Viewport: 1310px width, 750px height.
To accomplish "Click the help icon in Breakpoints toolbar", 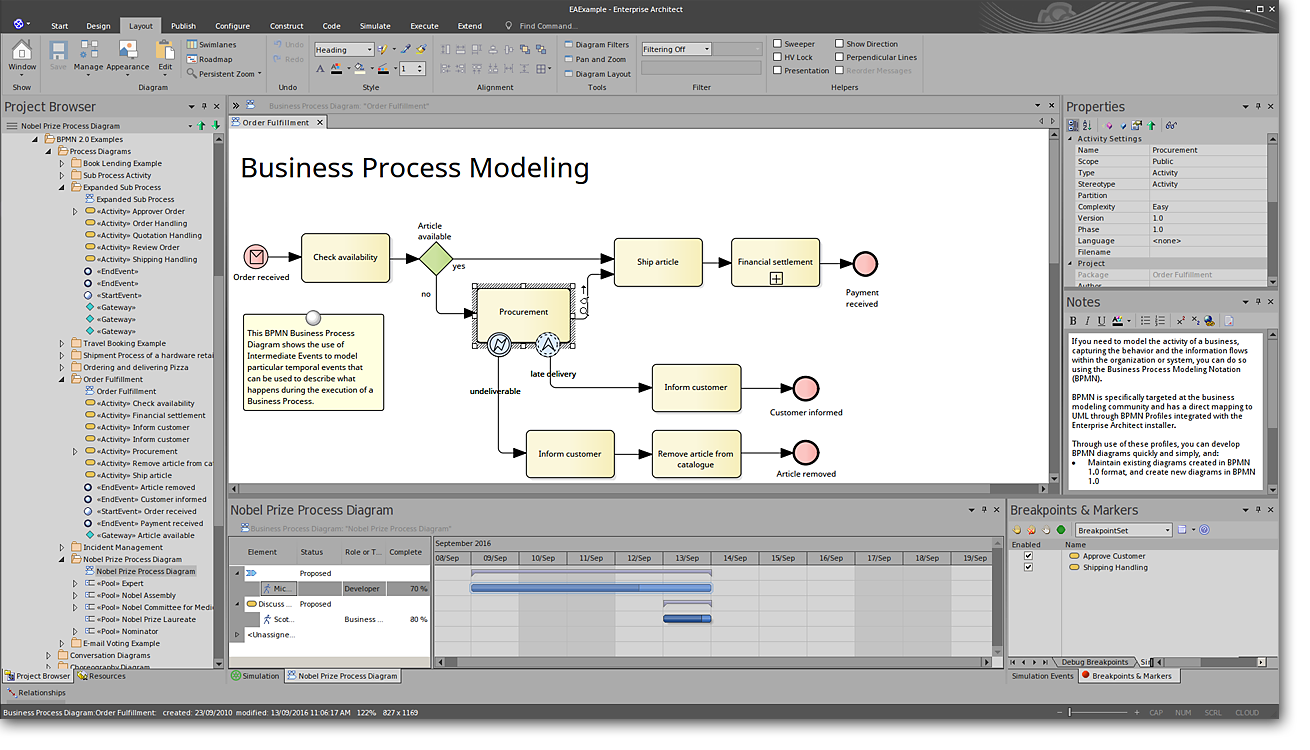I will [1204, 530].
